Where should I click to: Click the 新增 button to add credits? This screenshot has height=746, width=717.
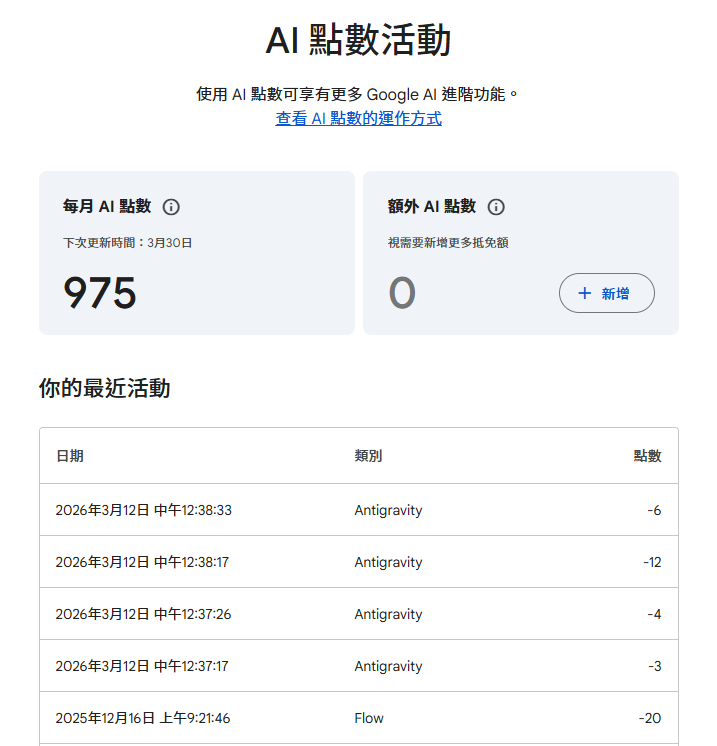pyautogui.click(x=607, y=293)
